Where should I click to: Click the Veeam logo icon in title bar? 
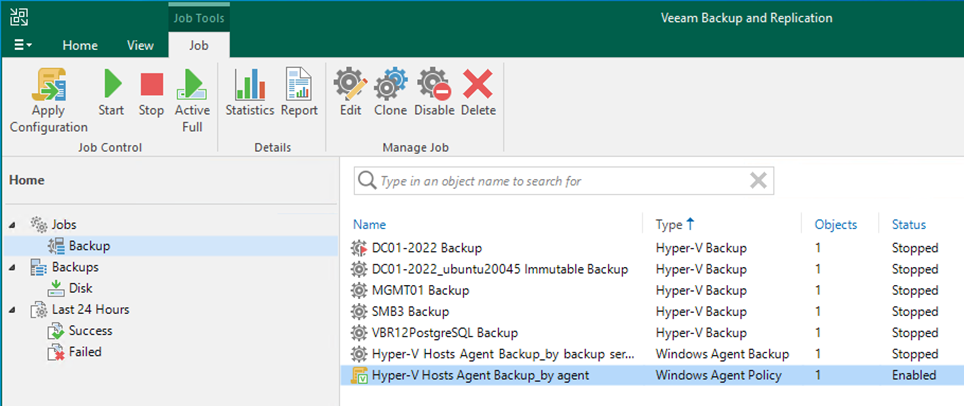pyautogui.click(x=19, y=18)
